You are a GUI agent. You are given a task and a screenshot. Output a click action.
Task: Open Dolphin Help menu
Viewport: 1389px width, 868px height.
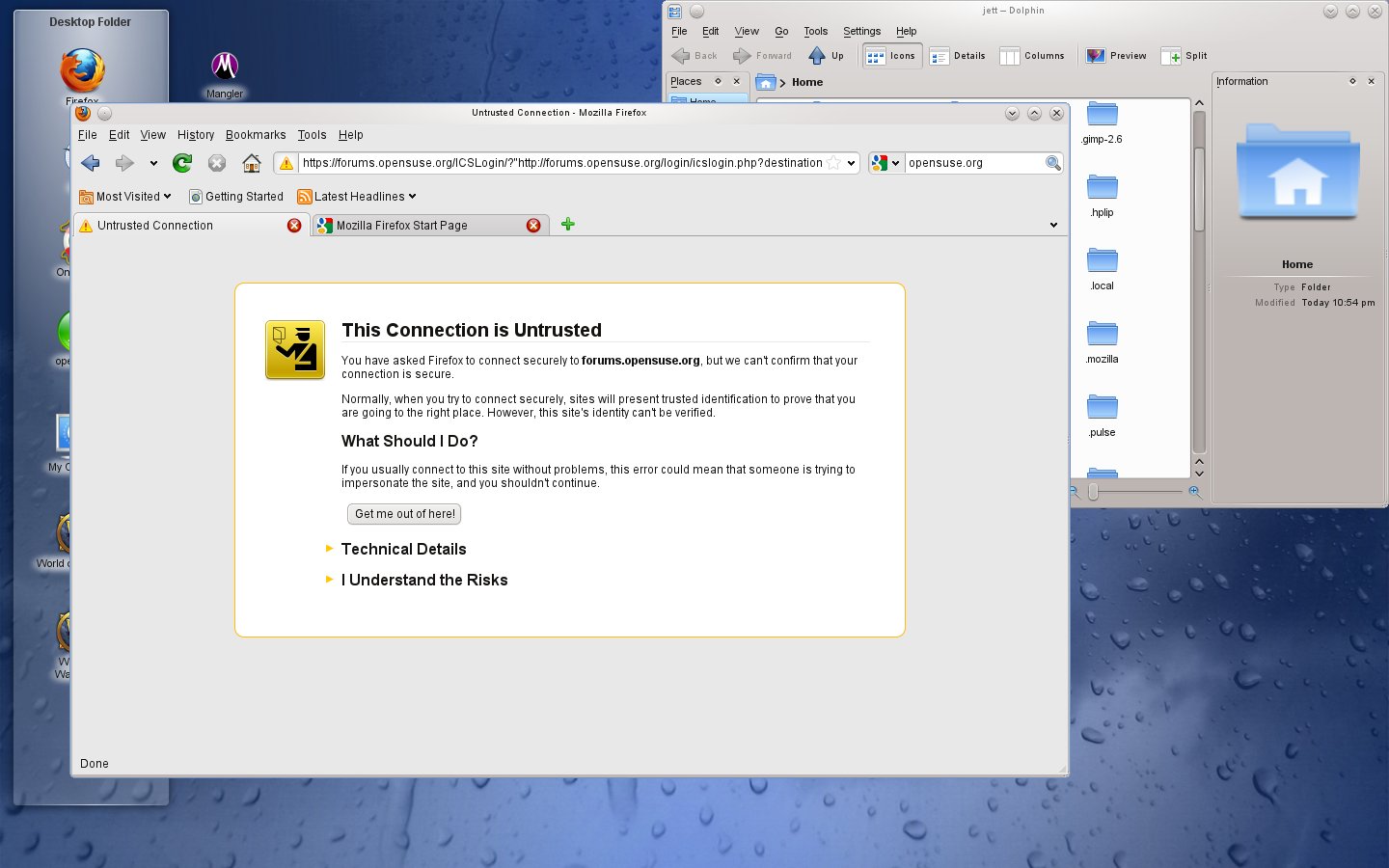pyautogui.click(x=906, y=31)
